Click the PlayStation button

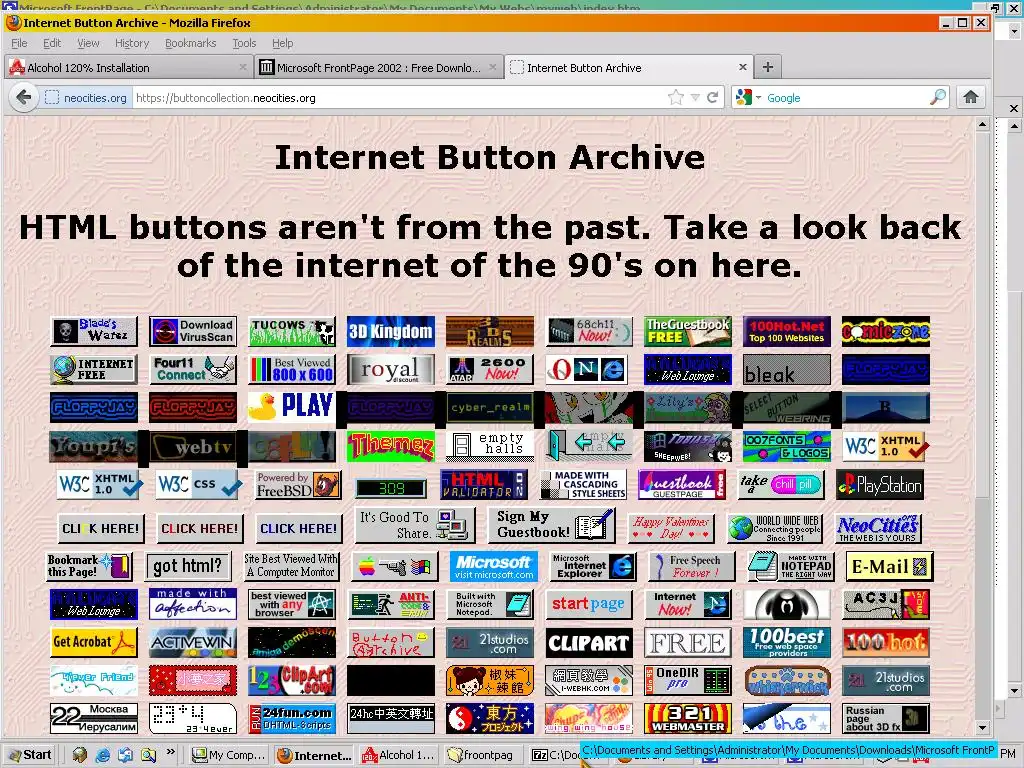(880, 485)
